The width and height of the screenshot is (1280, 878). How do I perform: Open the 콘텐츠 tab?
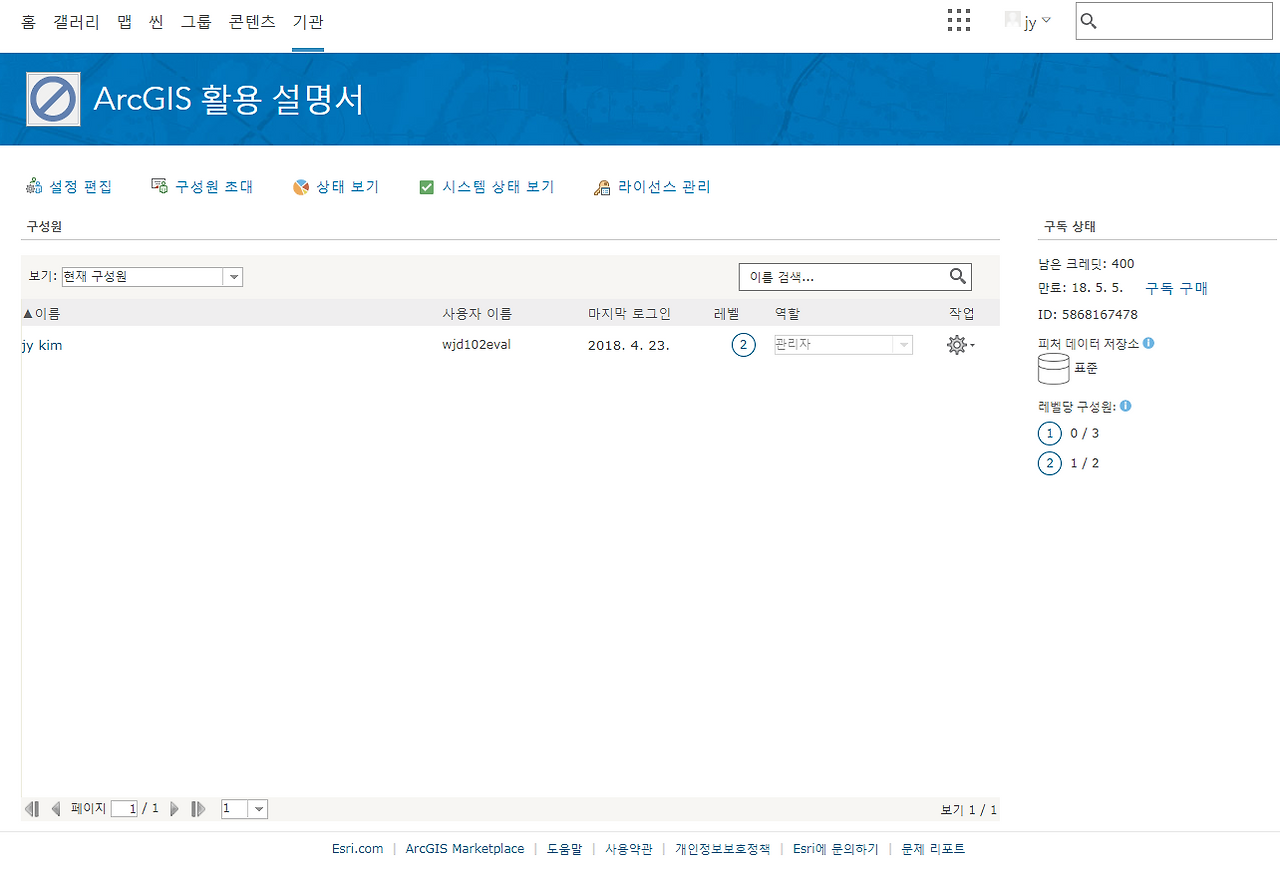(252, 21)
